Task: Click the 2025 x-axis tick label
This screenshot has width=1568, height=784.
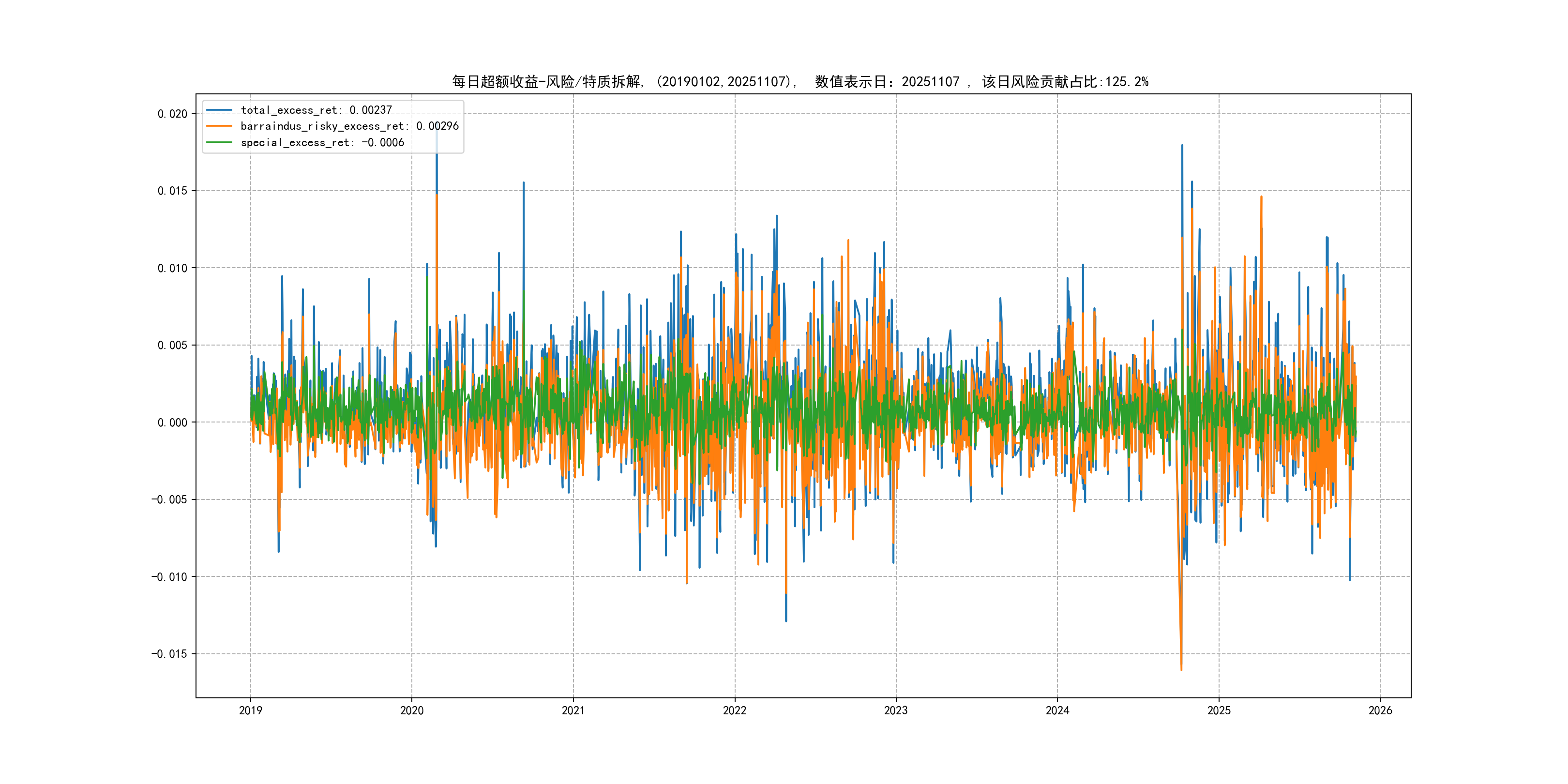Action: click(x=1219, y=710)
